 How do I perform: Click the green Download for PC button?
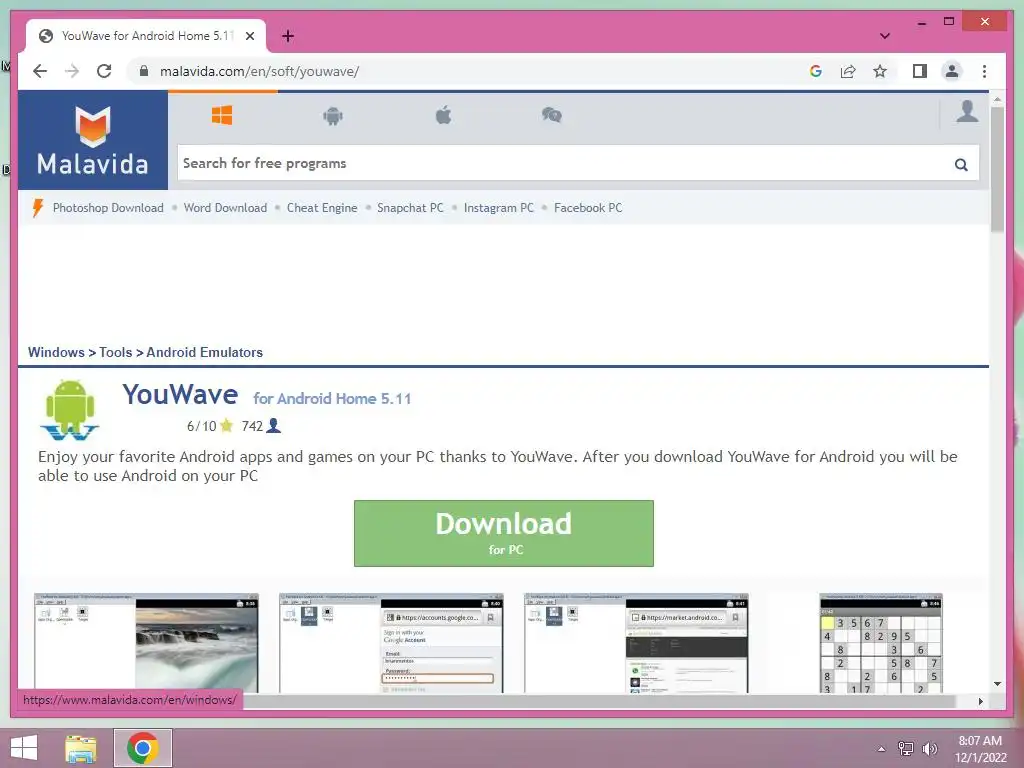(504, 533)
